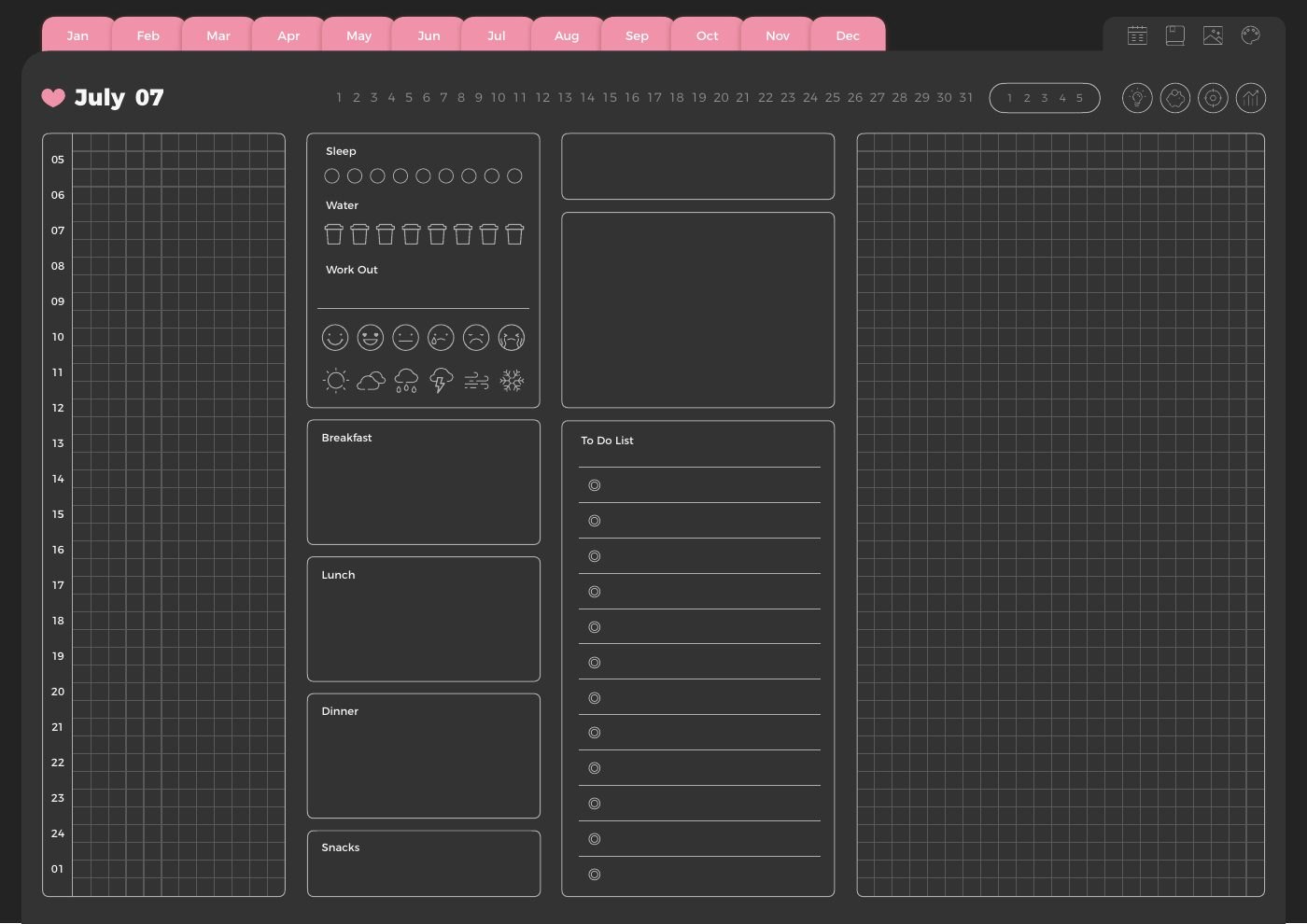Open the Dec month tab
The height and width of the screenshot is (924, 1307).
[x=848, y=35]
